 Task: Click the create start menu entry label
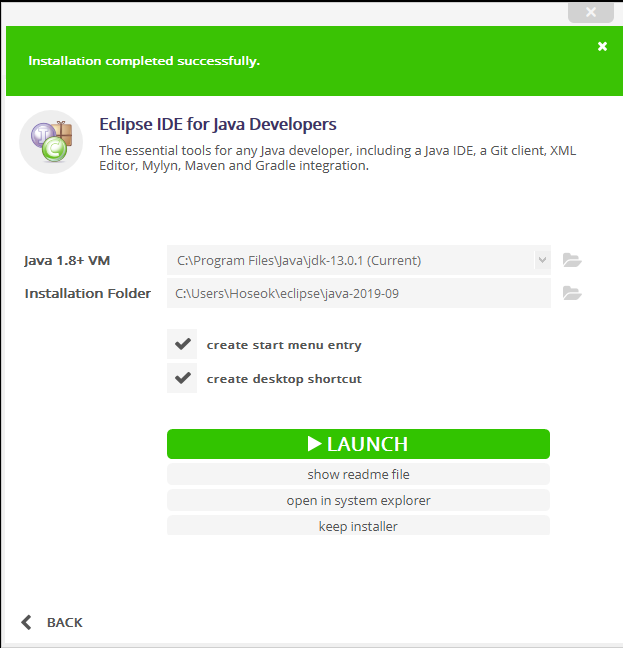(284, 345)
